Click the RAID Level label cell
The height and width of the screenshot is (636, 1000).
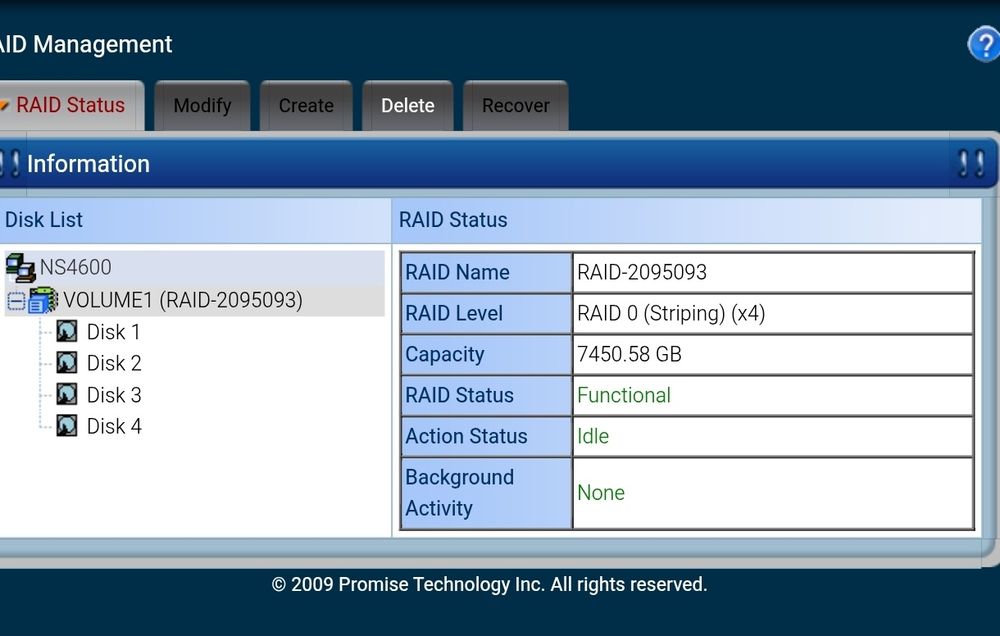tap(486, 313)
